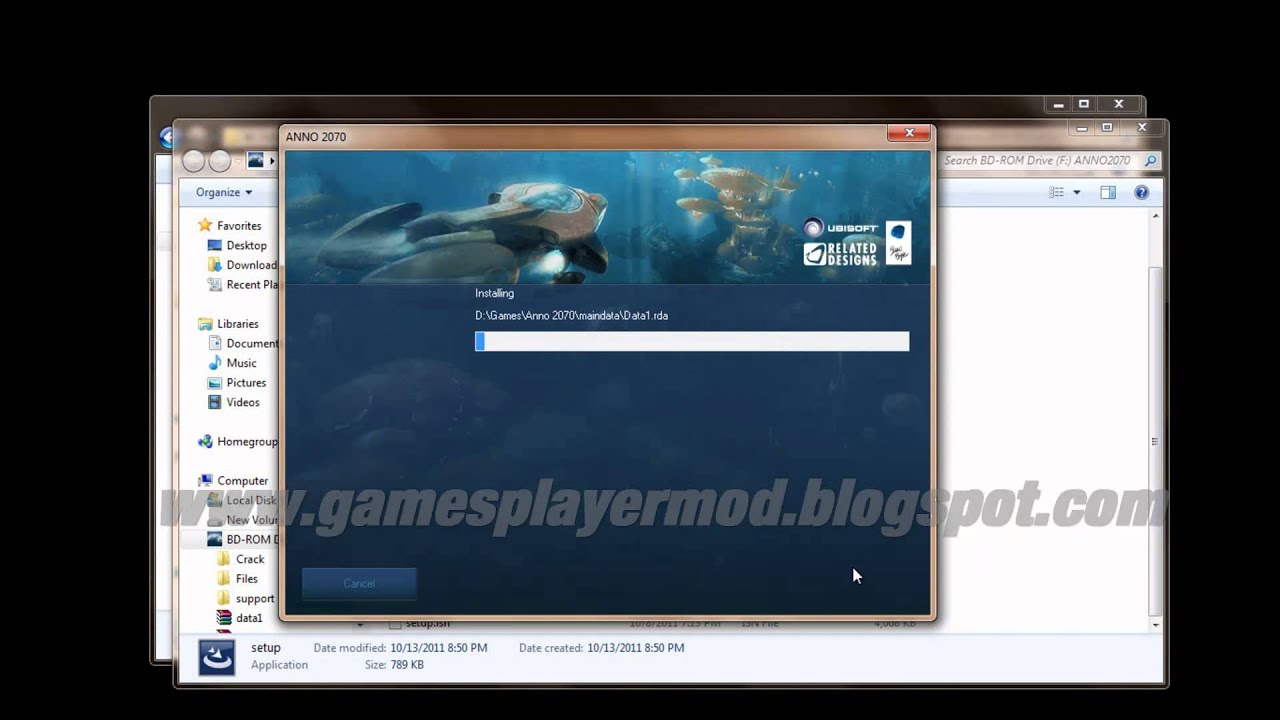Click the Explorer forward navigation arrow
The width and height of the screenshot is (1280, 720).
(219, 161)
